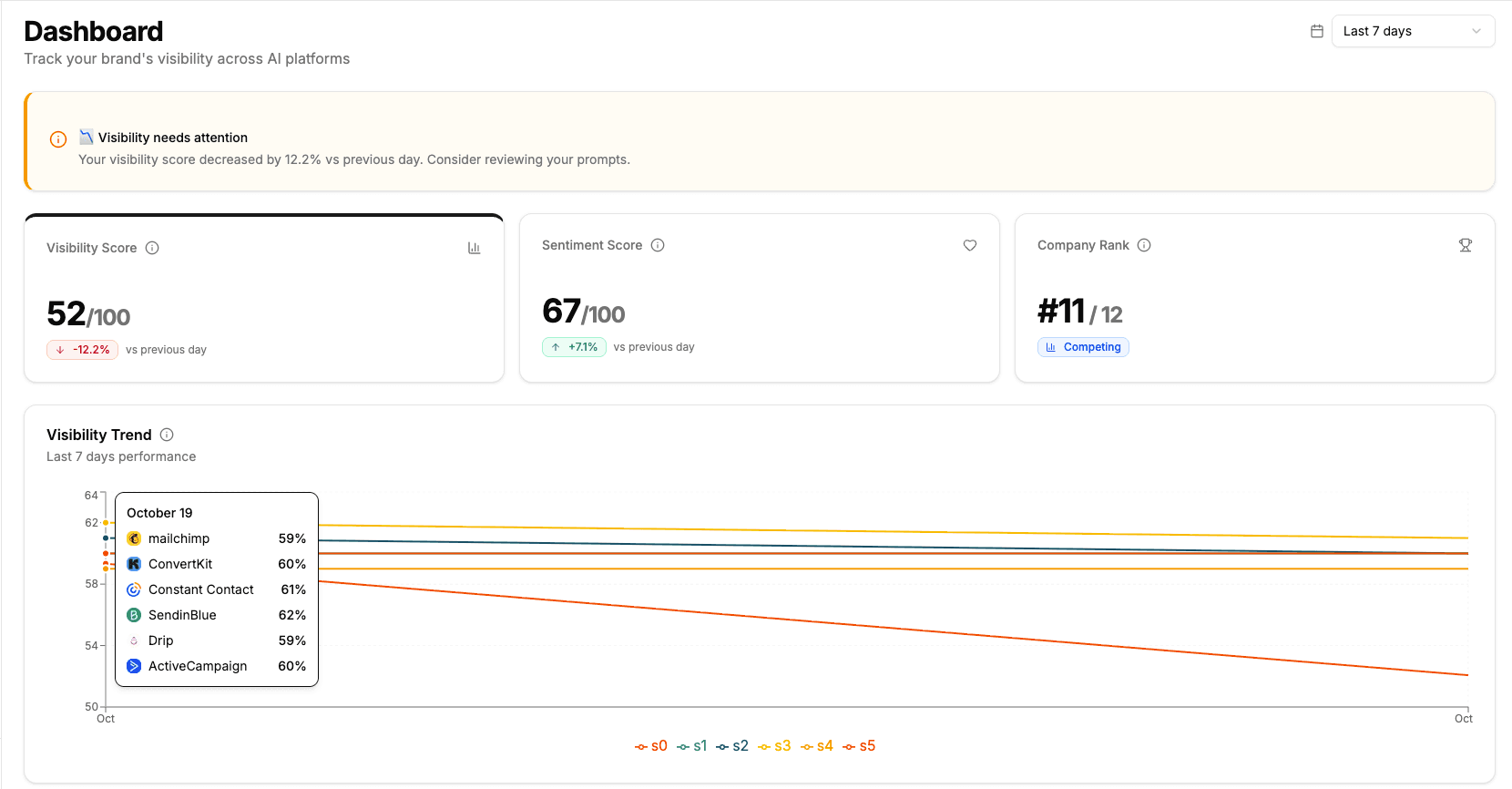Click the ConvertKit logo icon in the tooltip
The width and height of the screenshot is (1512, 789).
134,564
